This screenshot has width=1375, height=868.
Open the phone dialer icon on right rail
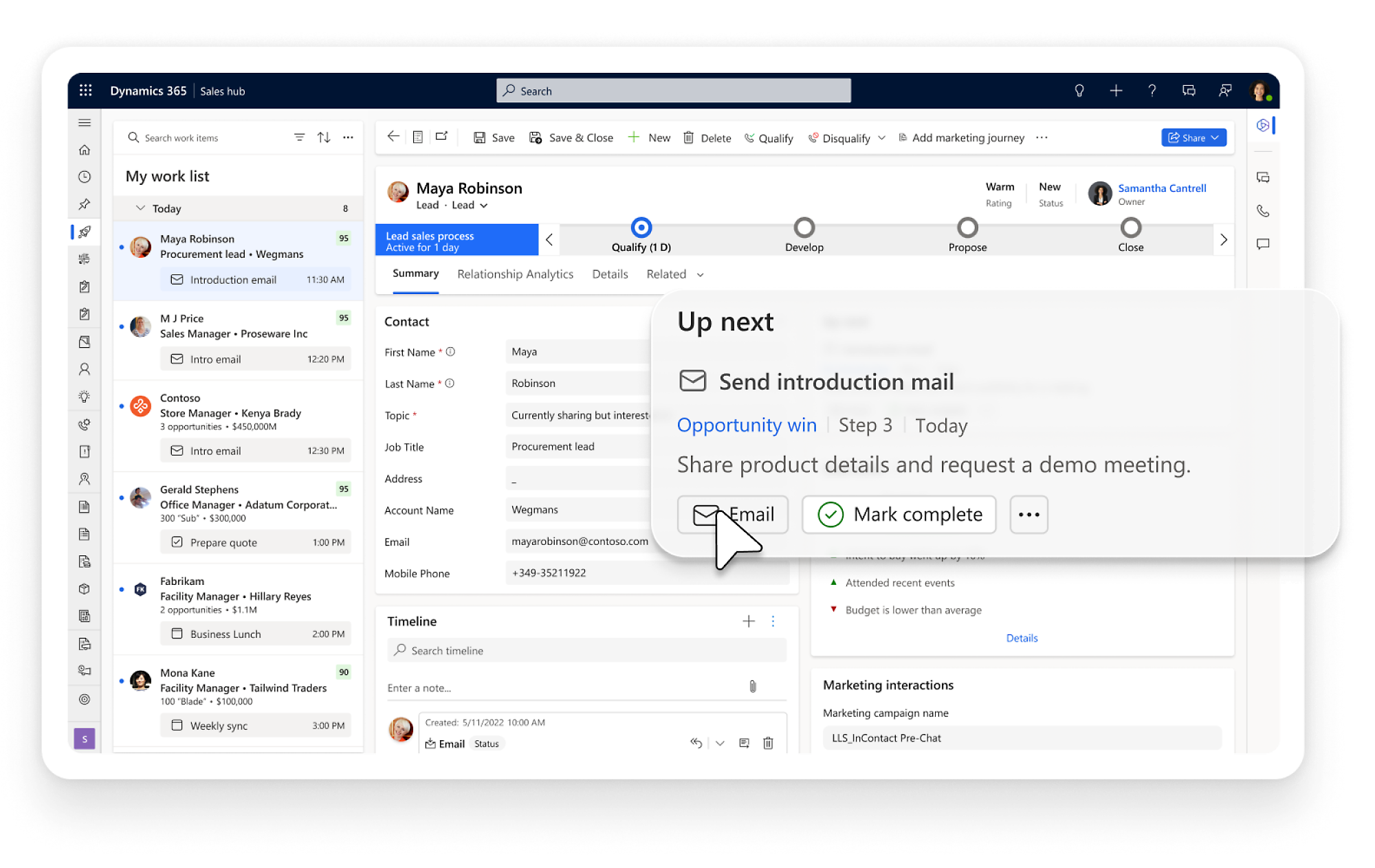point(1263,211)
